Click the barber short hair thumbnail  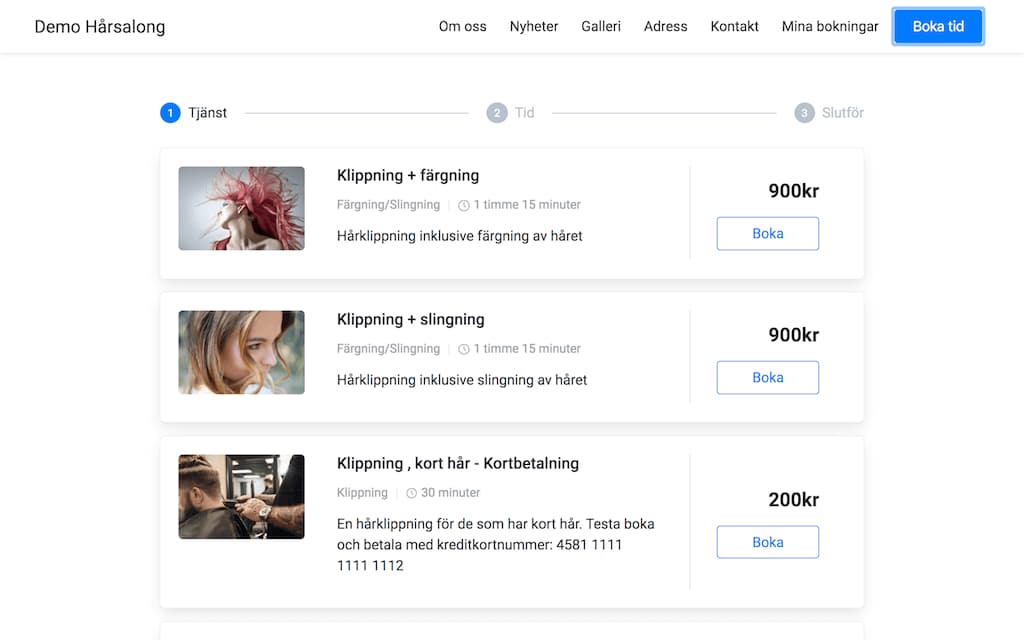pyautogui.click(x=241, y=497)
